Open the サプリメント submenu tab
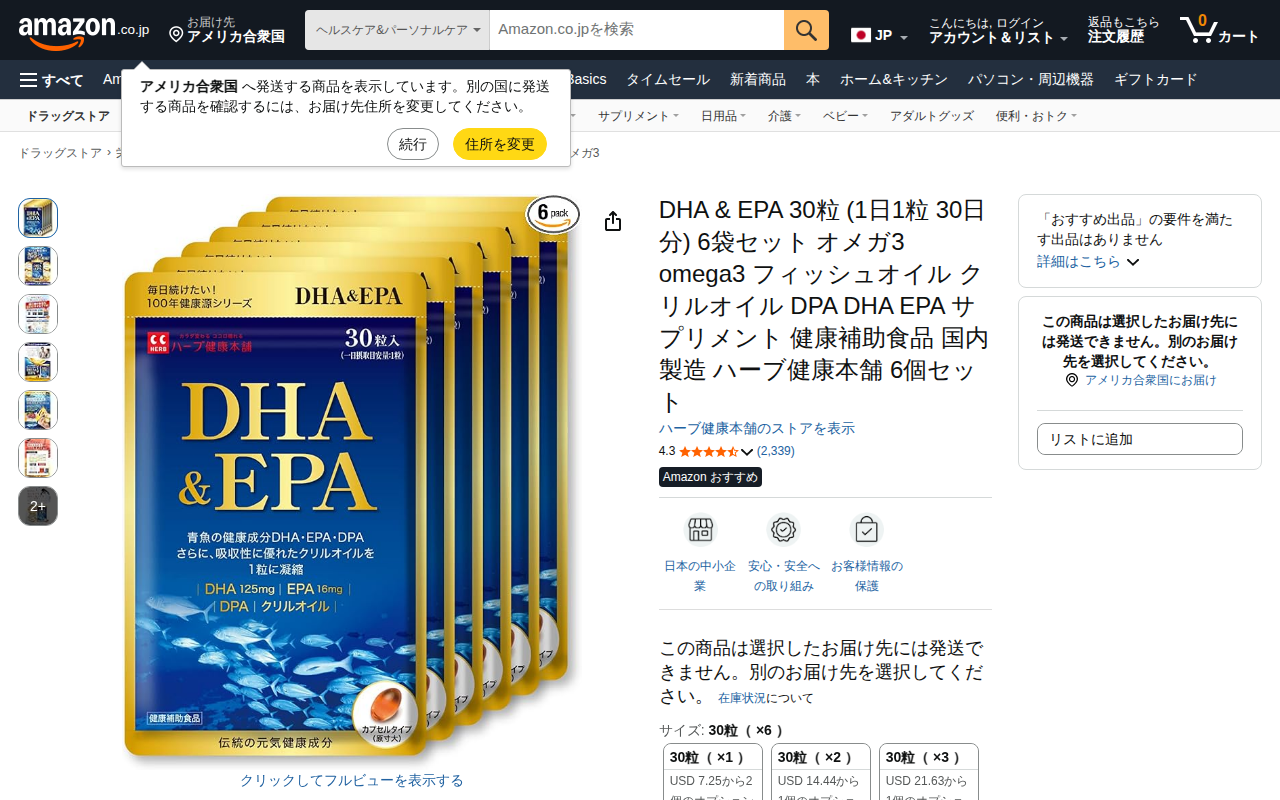The image size is (1280, 800). coord(638,116)
